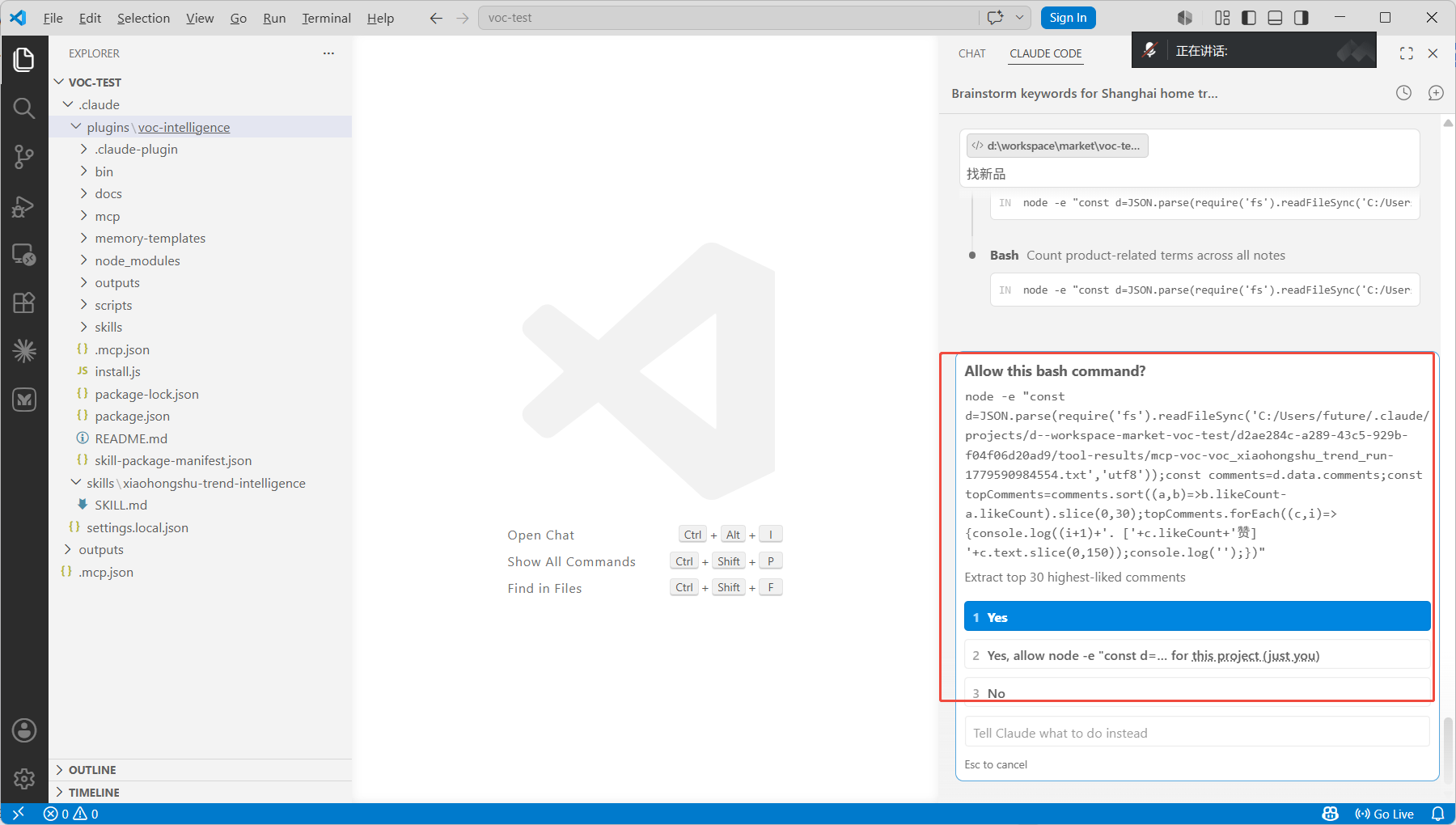This screenshot has height=825, width=1456.
Task: Choose Yes to allow the bash command
Action: coord(1197,617)
